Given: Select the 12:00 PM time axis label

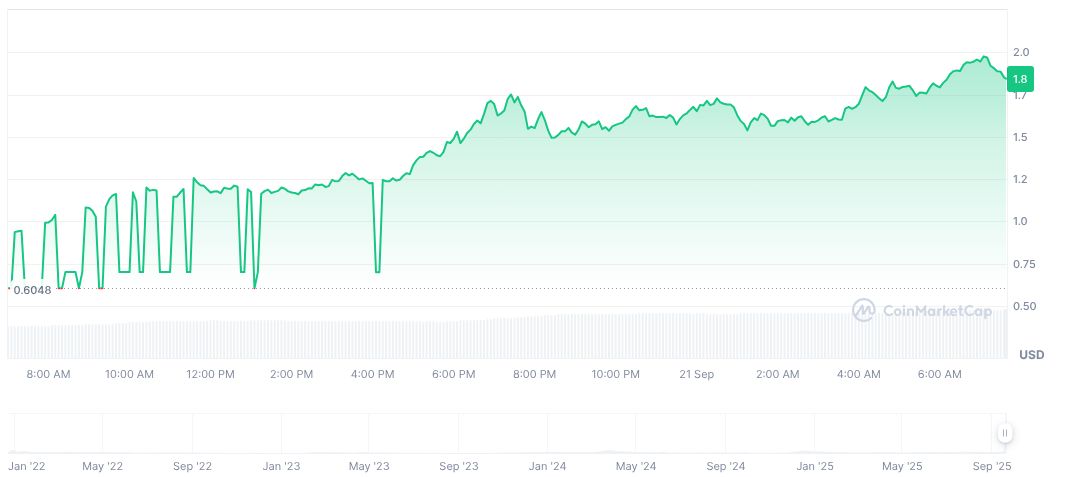Looking at the screenshot, I should [211, 375].
